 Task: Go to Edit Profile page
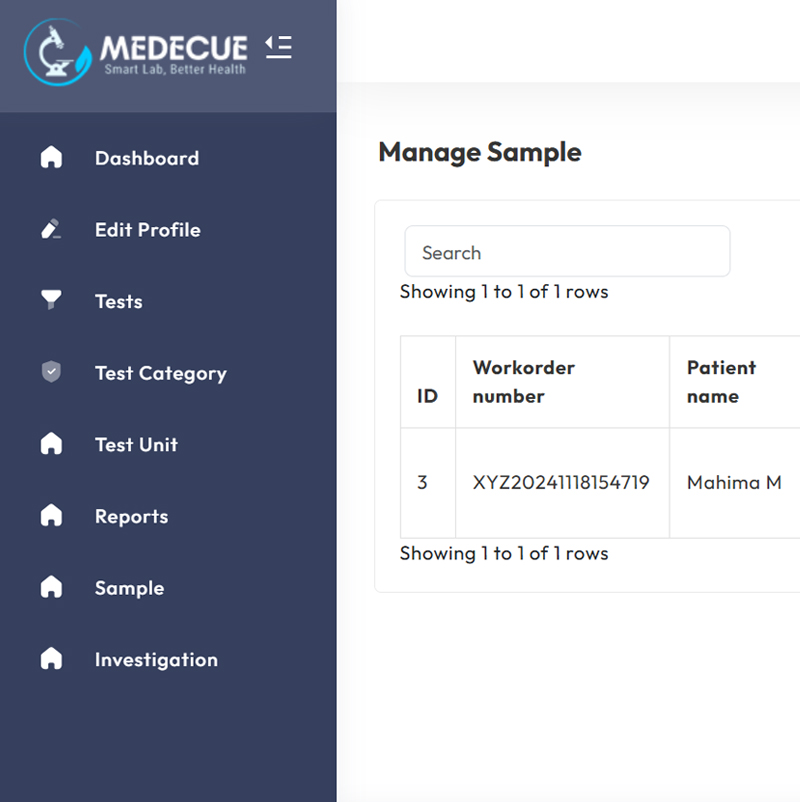148,230
